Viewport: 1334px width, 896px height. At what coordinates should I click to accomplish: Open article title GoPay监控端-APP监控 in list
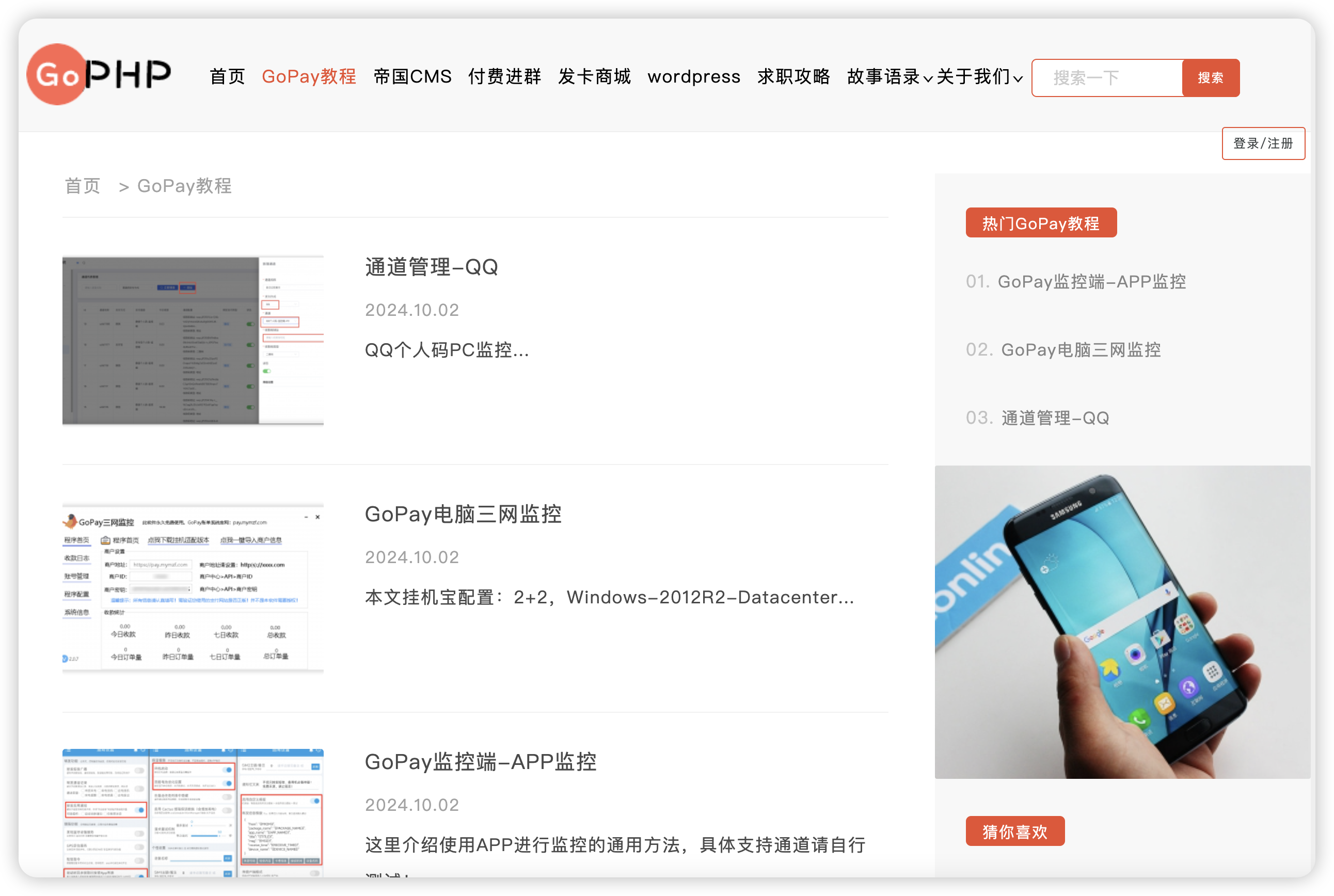481,762
